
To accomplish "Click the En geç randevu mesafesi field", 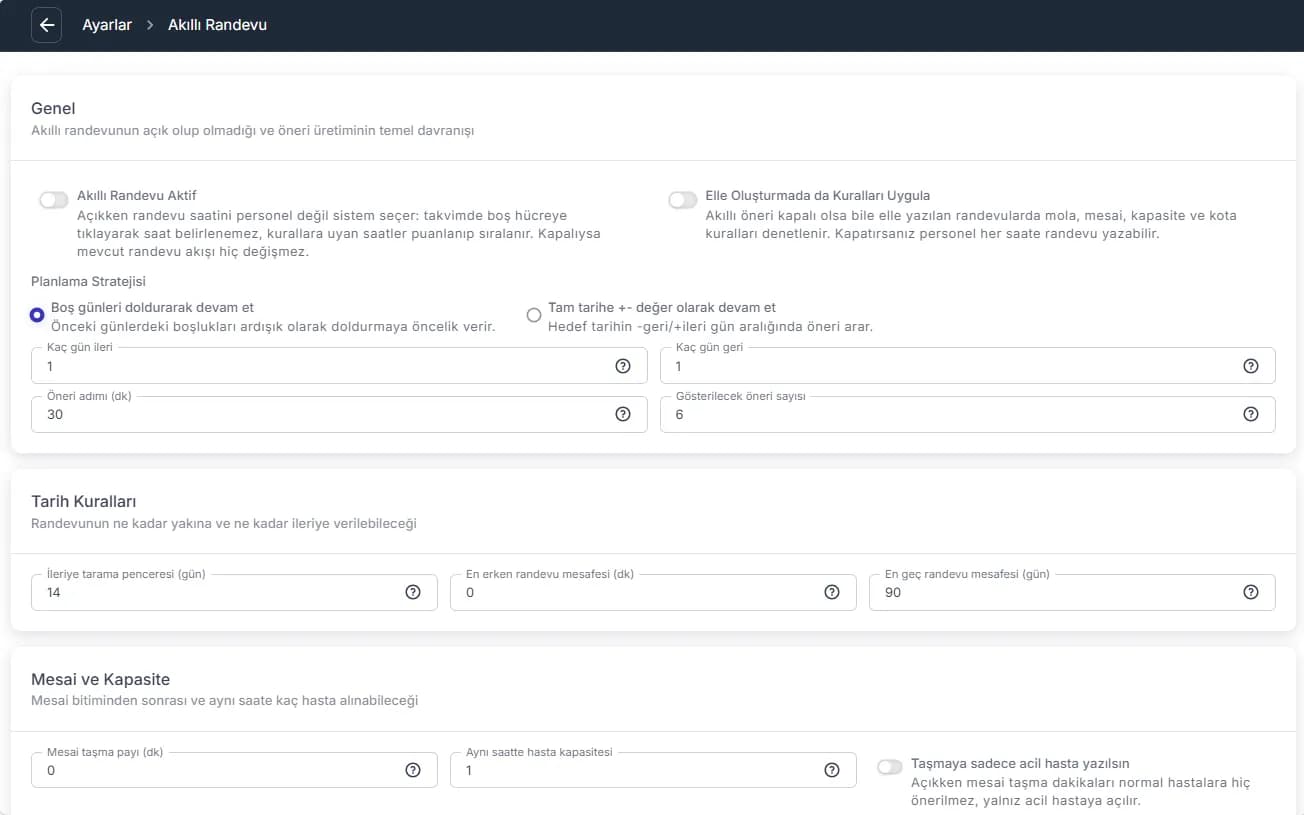I will [x=1072, y=591].
